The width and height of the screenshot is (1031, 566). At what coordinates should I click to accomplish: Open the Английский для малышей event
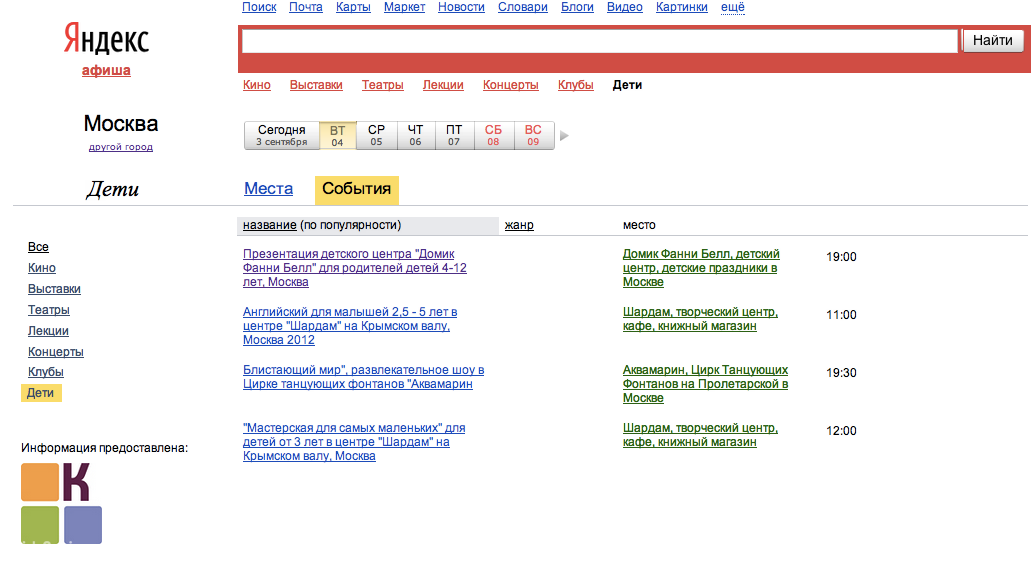(350, 325)
